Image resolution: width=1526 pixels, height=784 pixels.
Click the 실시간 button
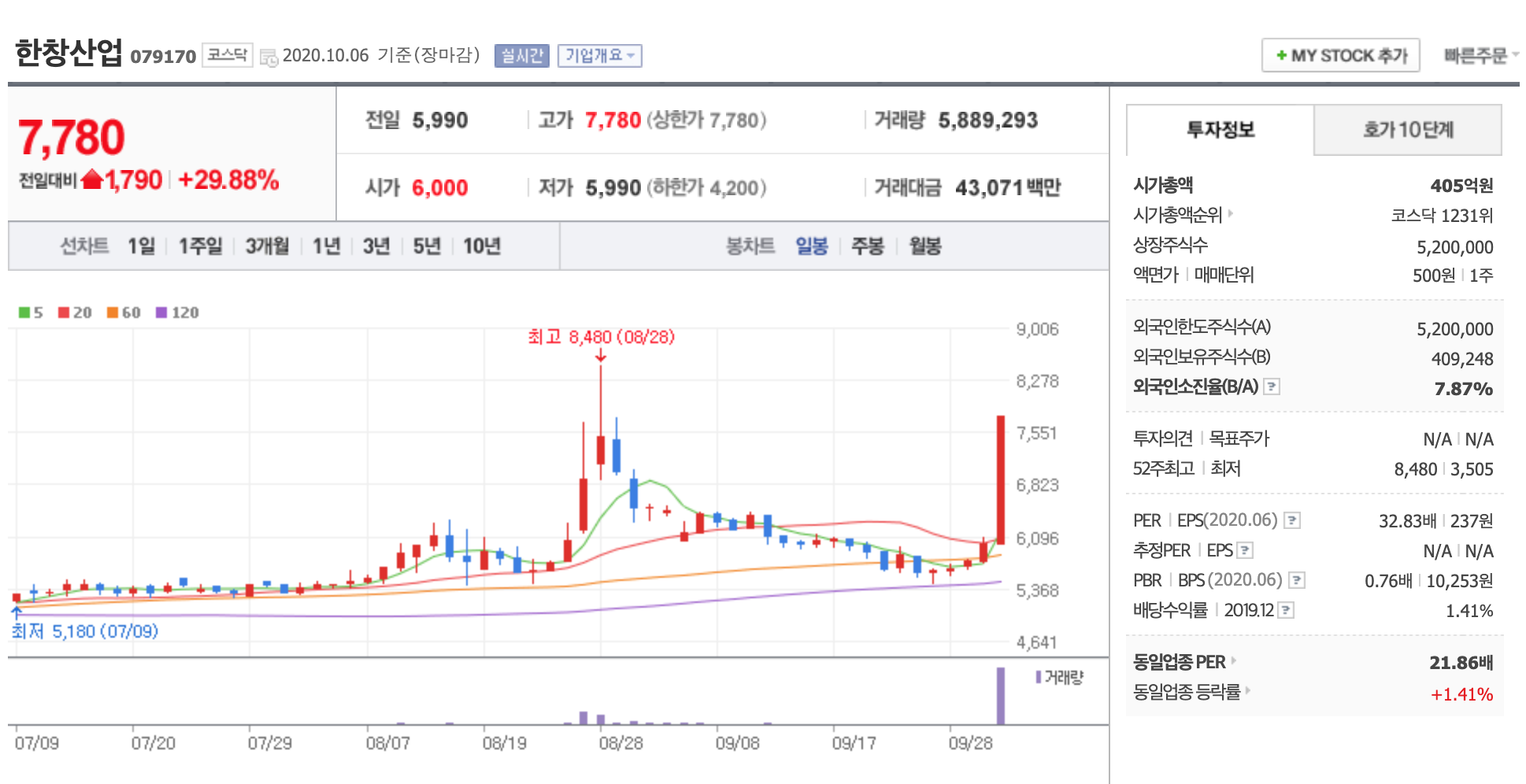(x=522, y=56)
